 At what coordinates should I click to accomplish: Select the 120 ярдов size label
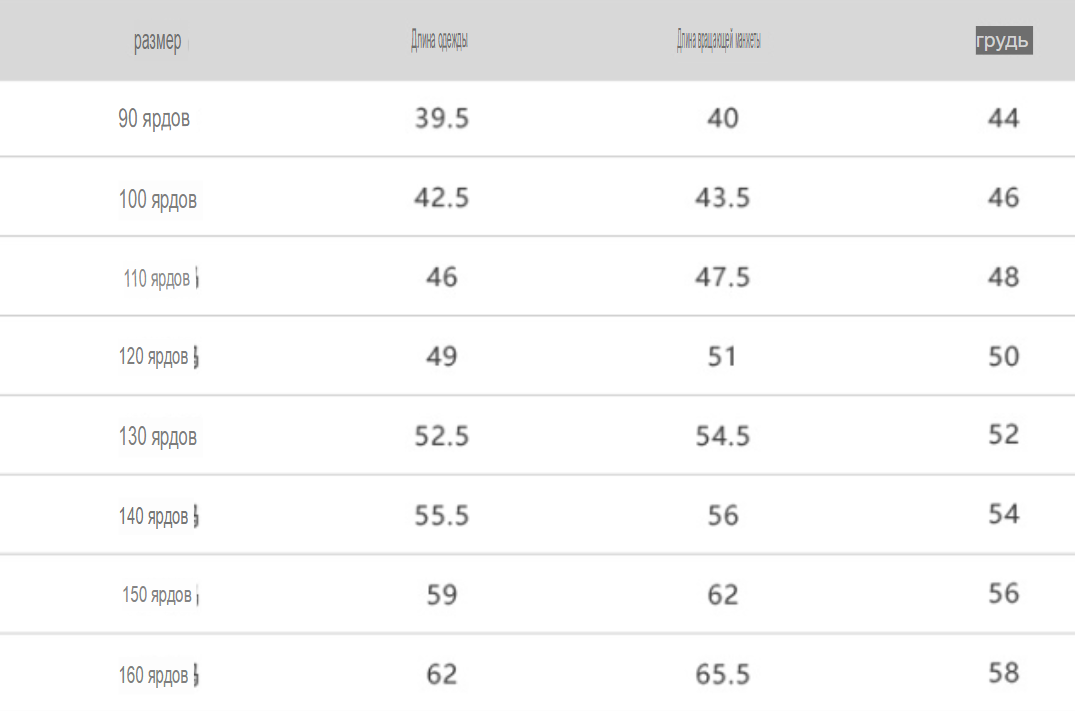153,357
